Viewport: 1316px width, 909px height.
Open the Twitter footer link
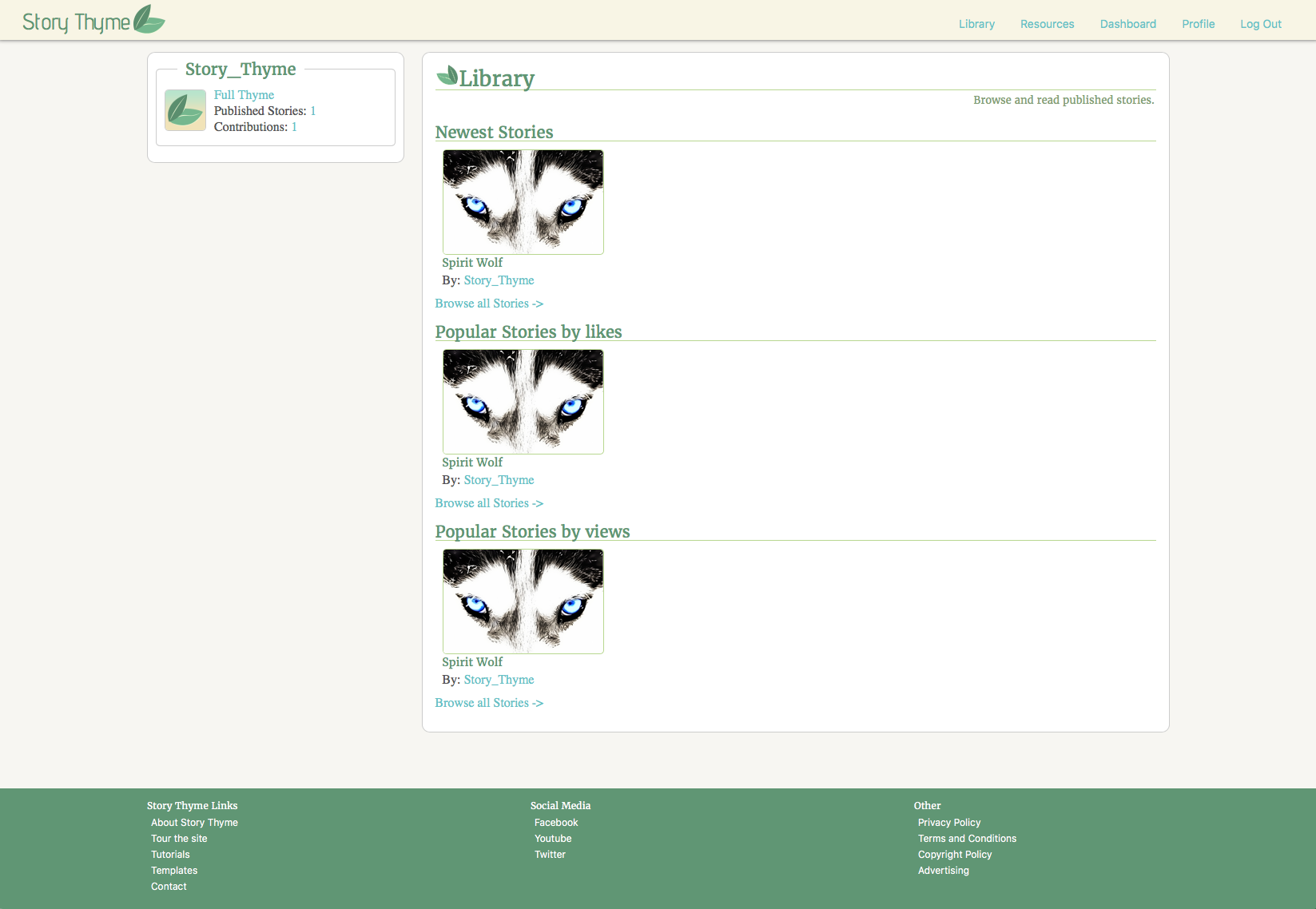point(550,855)
